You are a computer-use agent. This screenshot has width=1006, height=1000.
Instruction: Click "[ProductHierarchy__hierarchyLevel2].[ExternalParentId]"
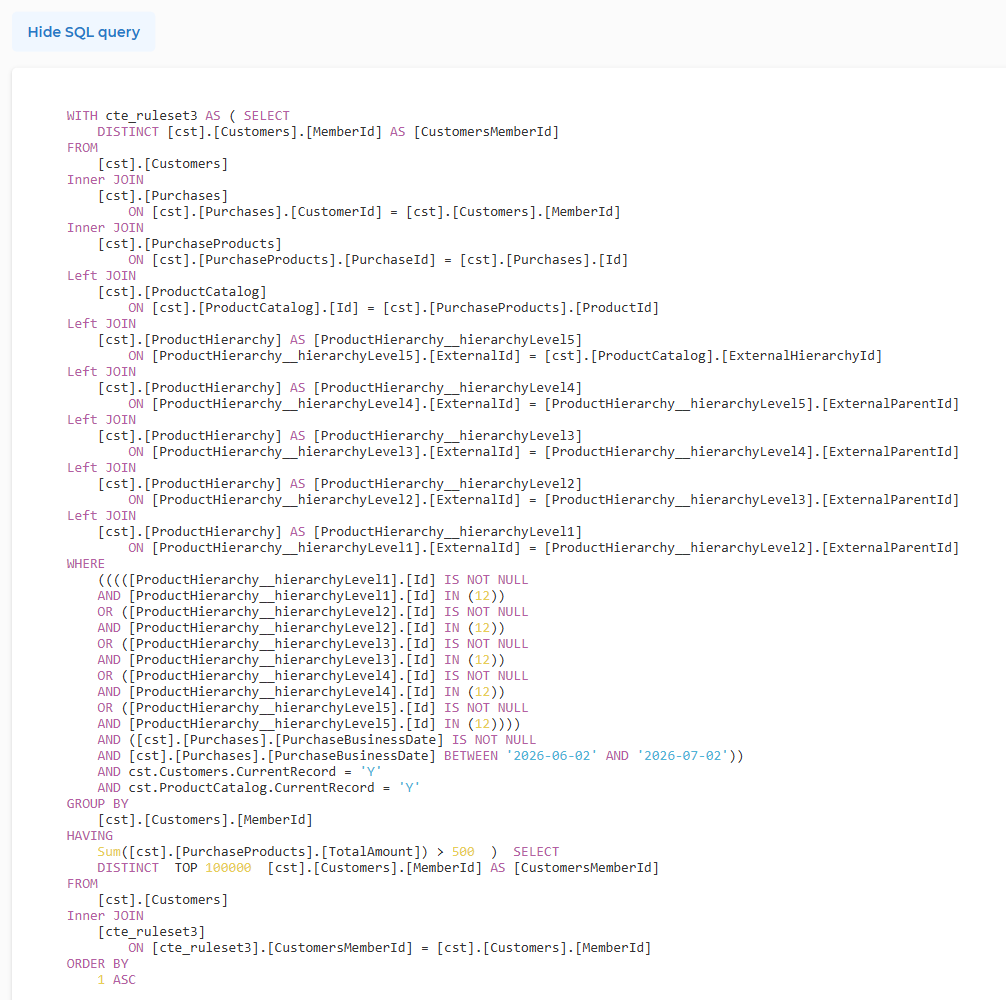752,548
